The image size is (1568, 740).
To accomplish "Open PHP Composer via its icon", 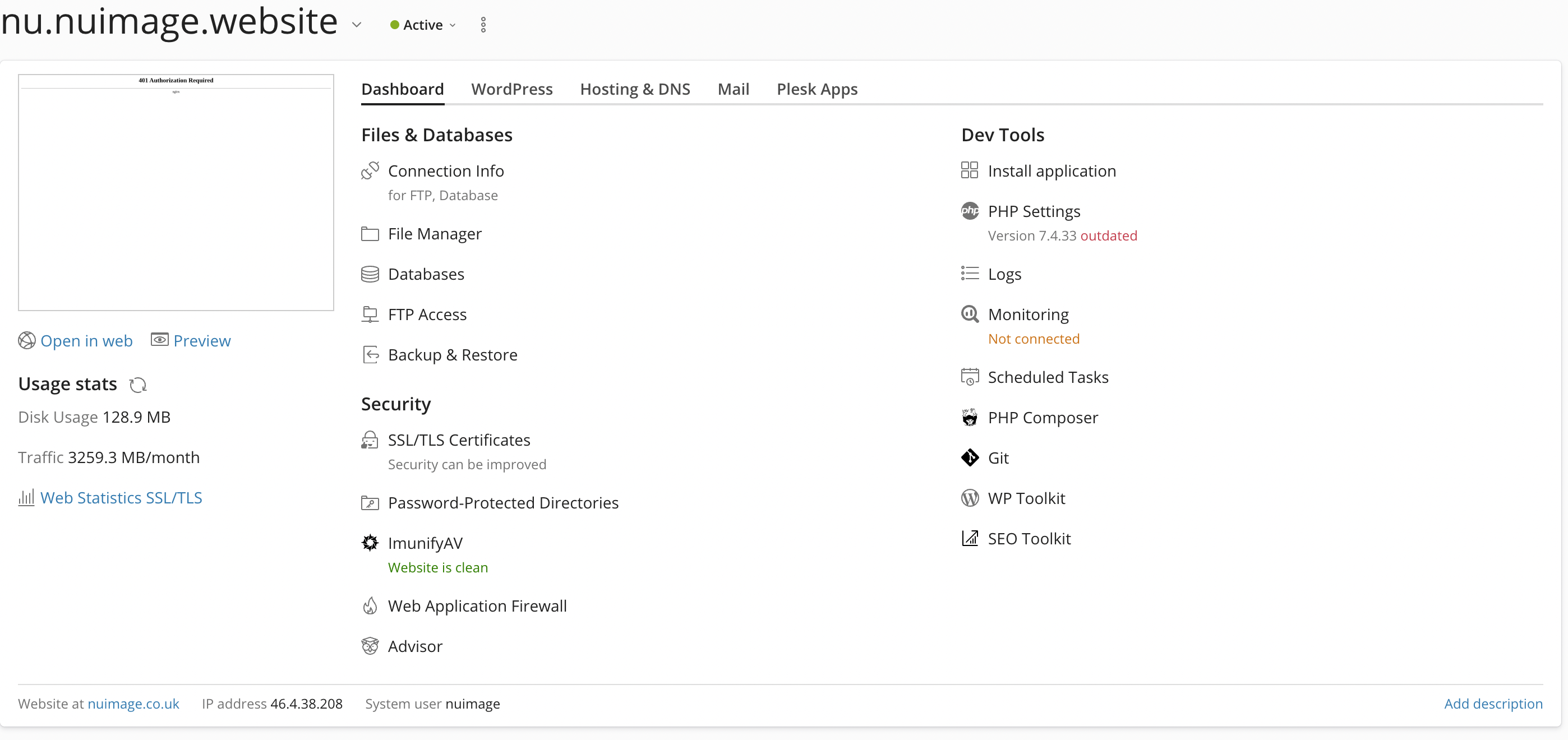I will 969,418.
